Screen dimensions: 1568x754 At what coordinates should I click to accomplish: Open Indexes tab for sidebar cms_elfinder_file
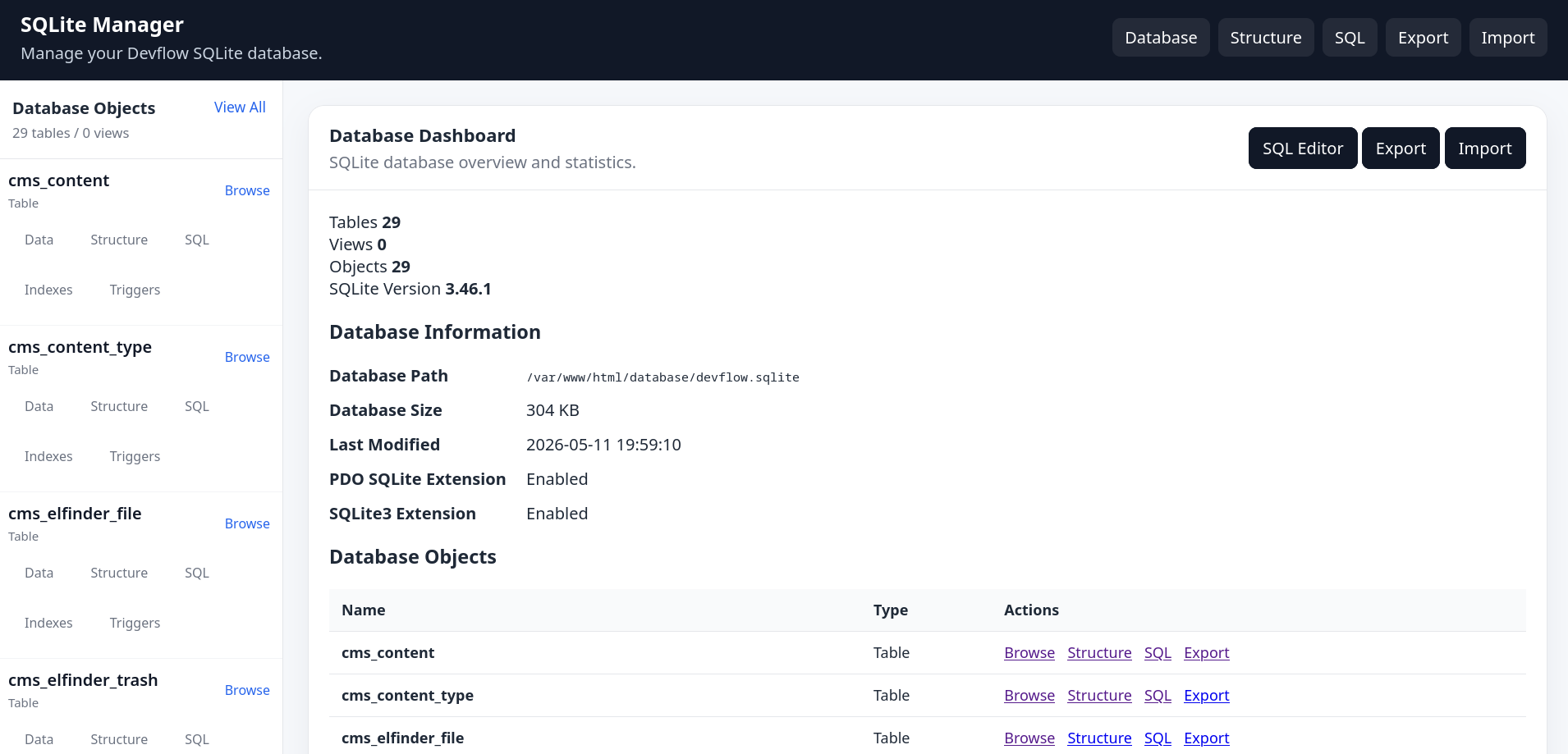click(48, 623)
